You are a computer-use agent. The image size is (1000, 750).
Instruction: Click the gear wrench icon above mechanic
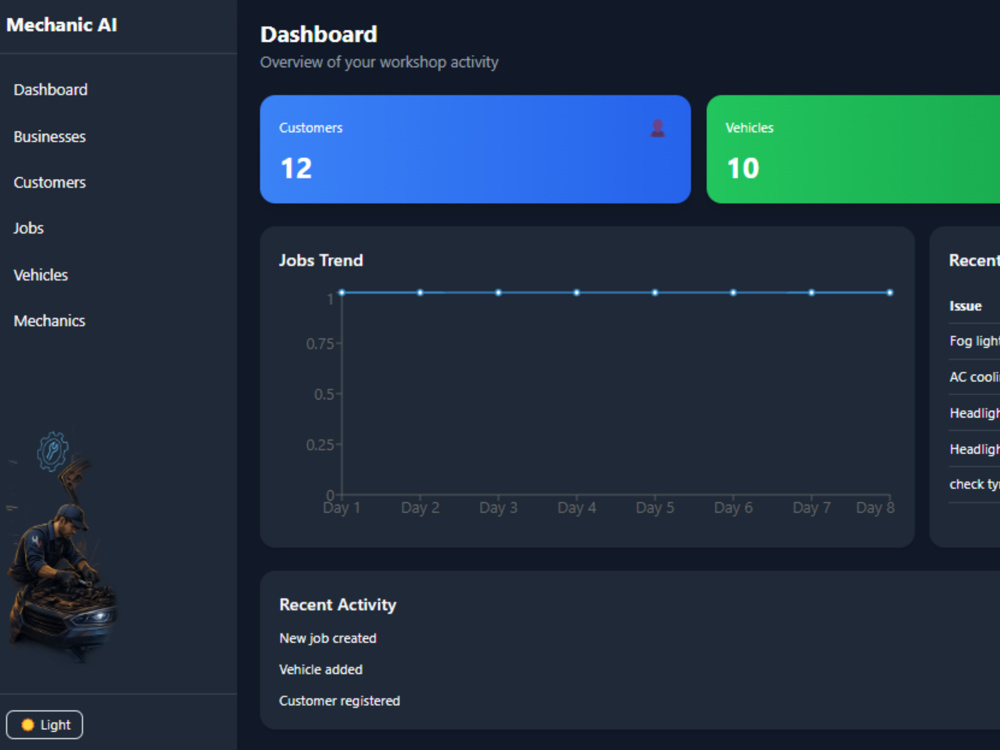click(52, 451)
